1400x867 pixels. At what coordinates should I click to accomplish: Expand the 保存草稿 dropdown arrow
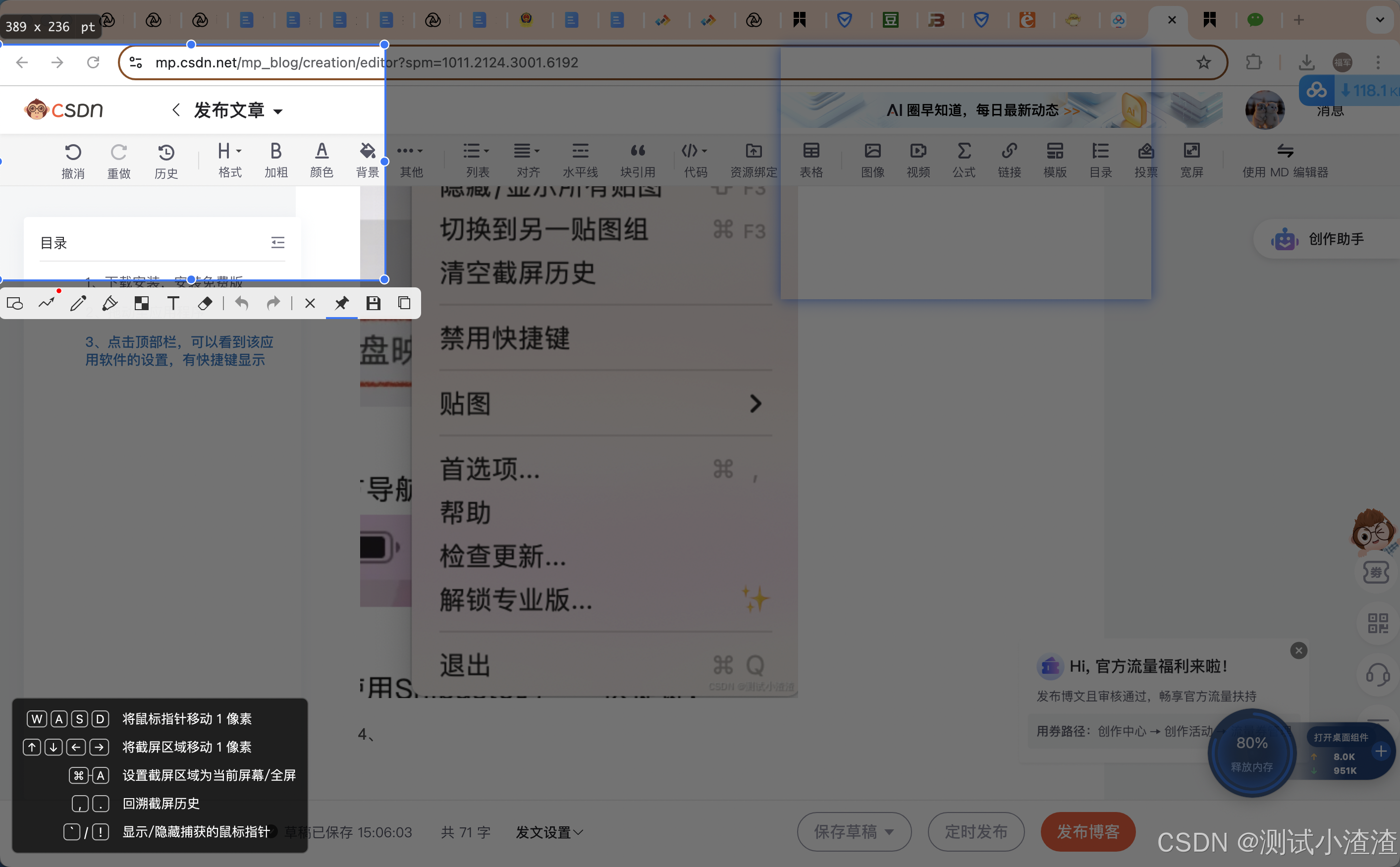point(889,832)
